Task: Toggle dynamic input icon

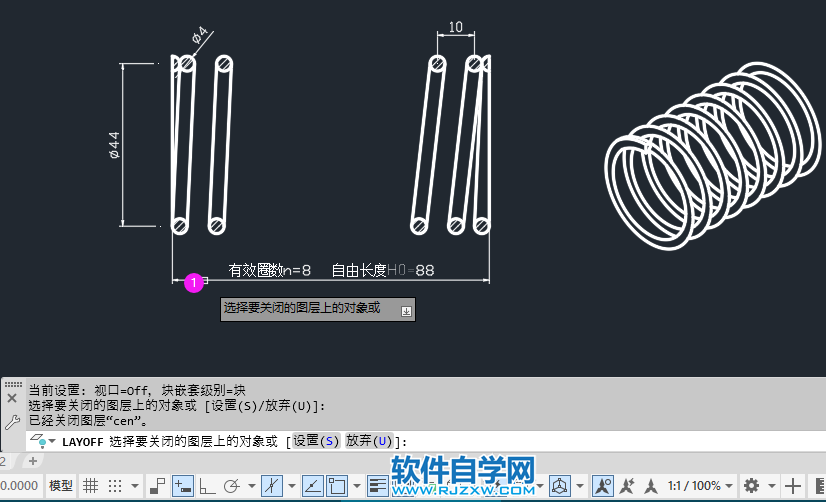Action: 182,485
